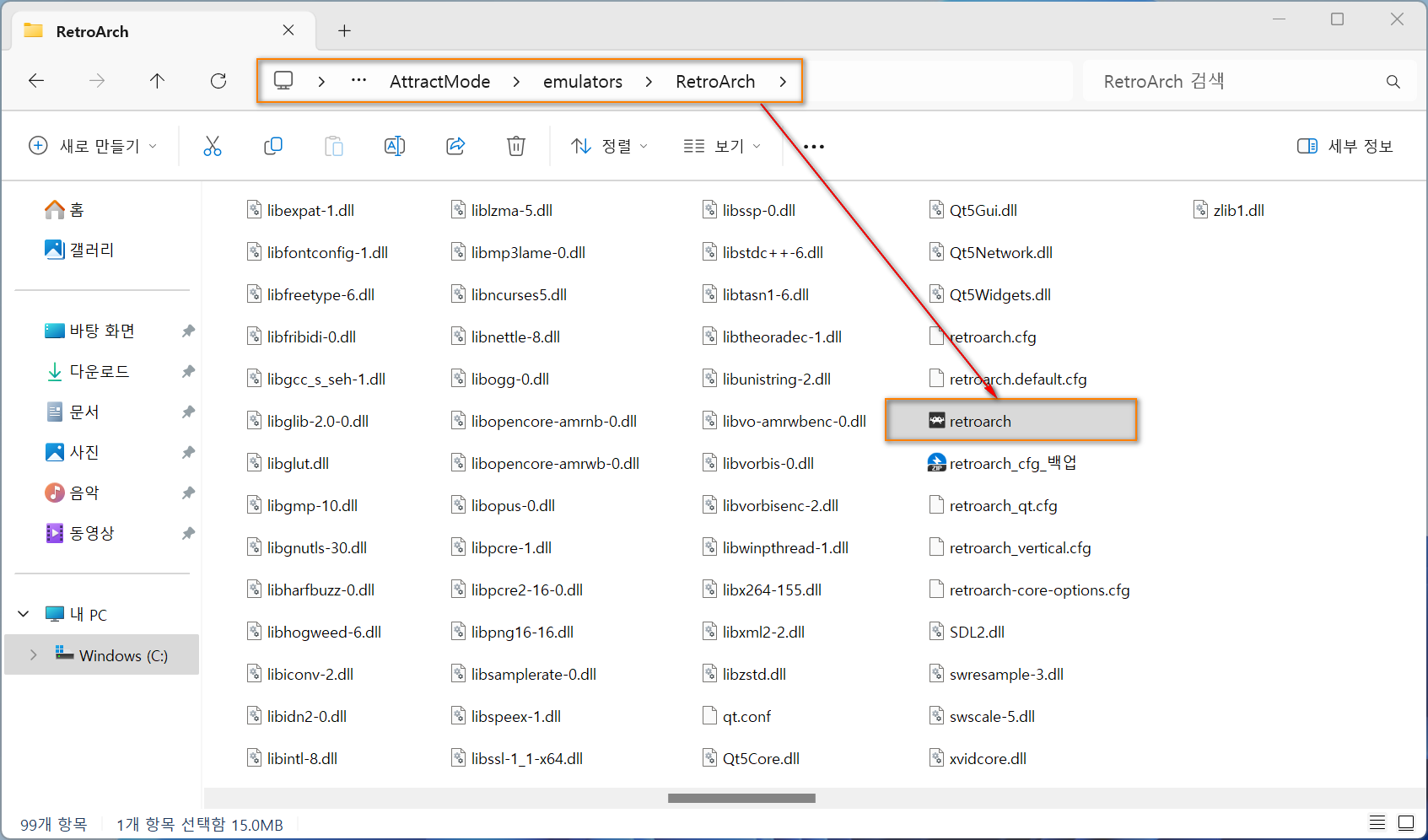The height and width of the screenshot is (840, 1428).
Task: Select the retroarch_cfg_백업 zip archive
Action: tap(1002, 463)
